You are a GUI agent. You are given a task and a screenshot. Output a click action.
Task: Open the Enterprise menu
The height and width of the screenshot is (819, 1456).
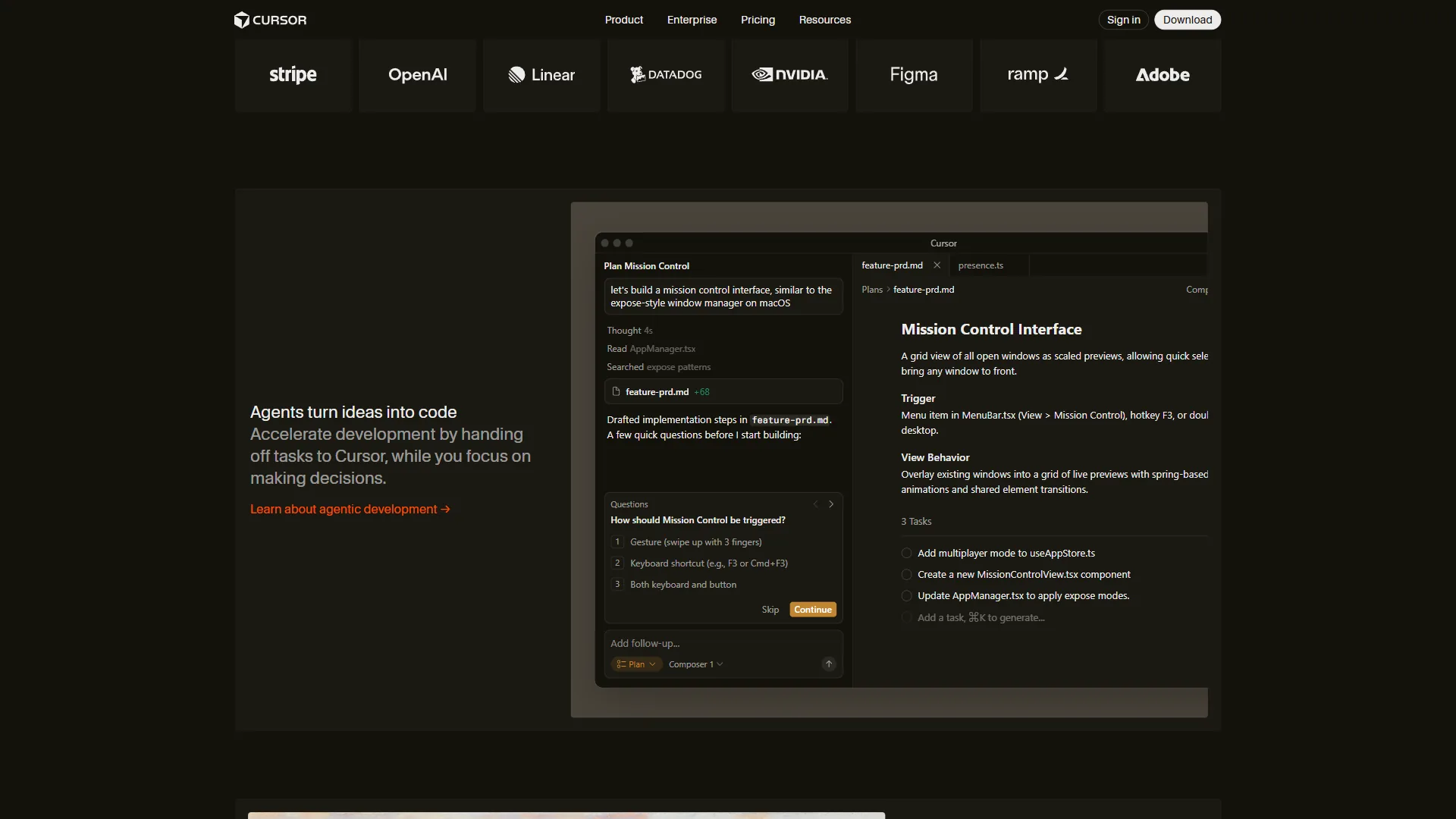[692, 20]
